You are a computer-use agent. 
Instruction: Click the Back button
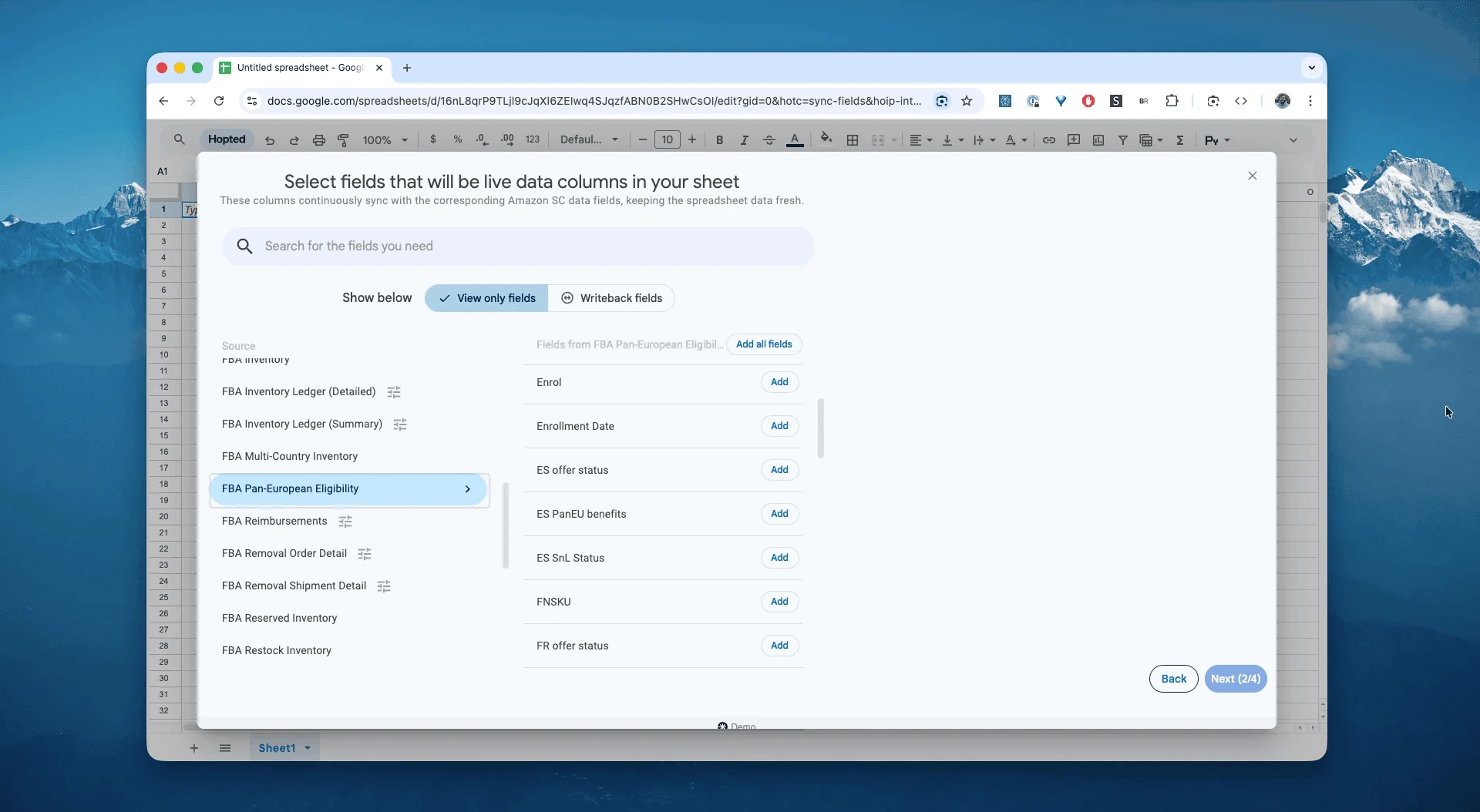pos(1174,679)
